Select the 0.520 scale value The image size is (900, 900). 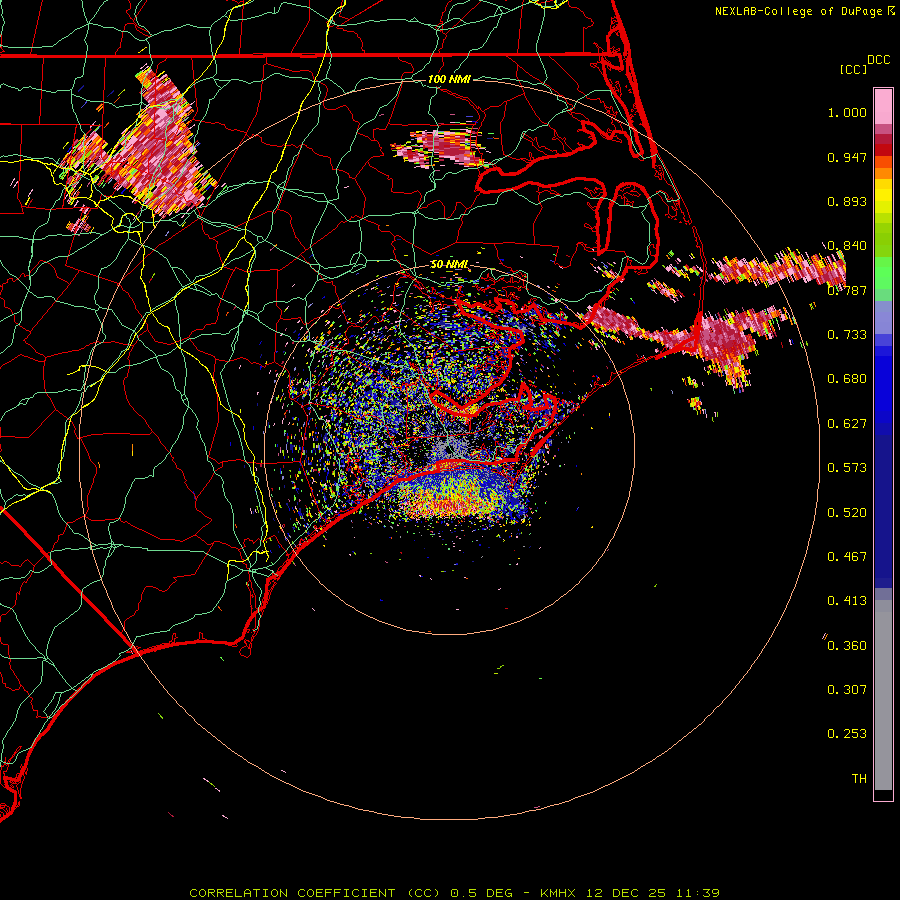pyautogui.click(x=847, y=513)
